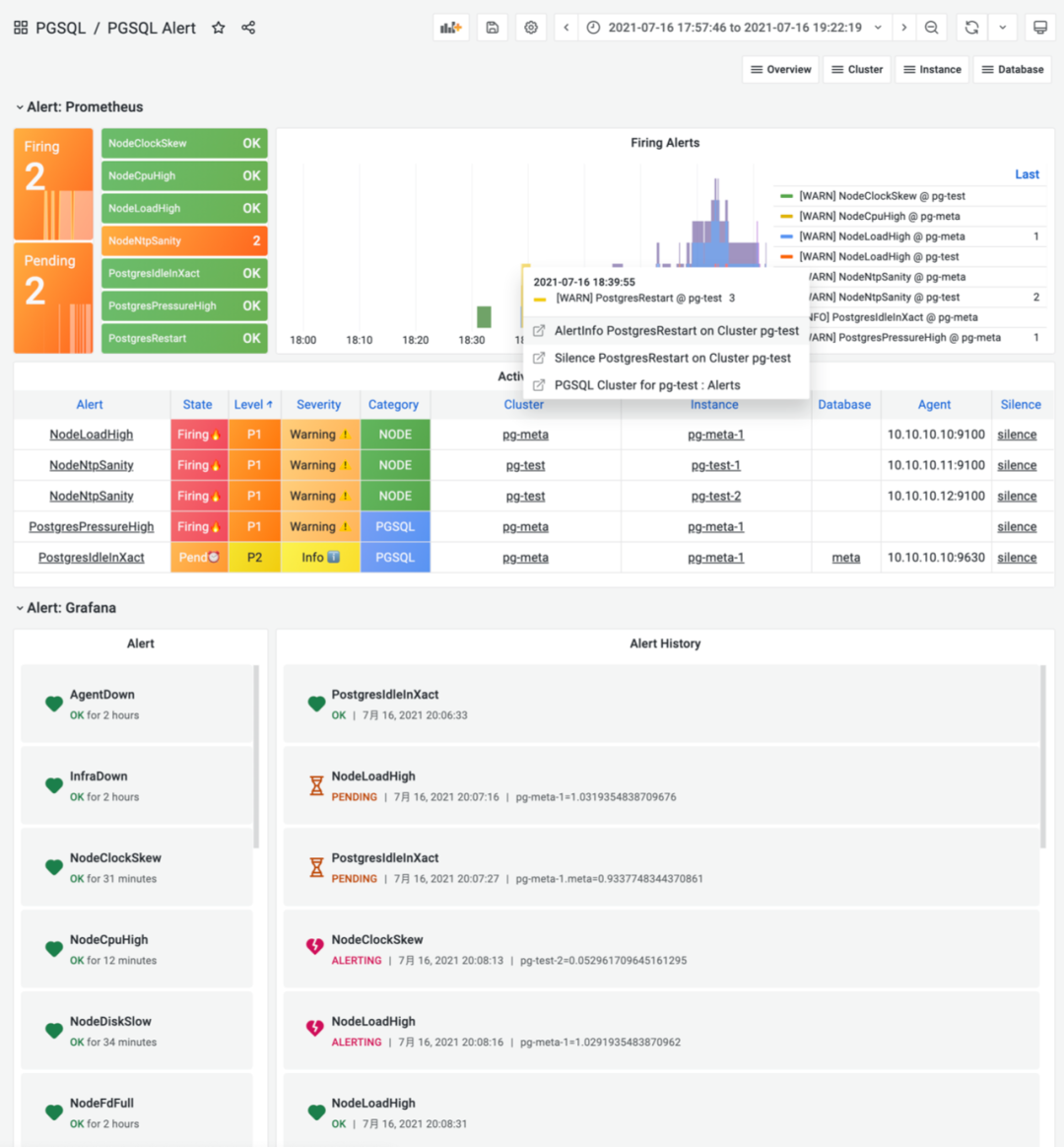Sort table by Severity column

point(319,405)
